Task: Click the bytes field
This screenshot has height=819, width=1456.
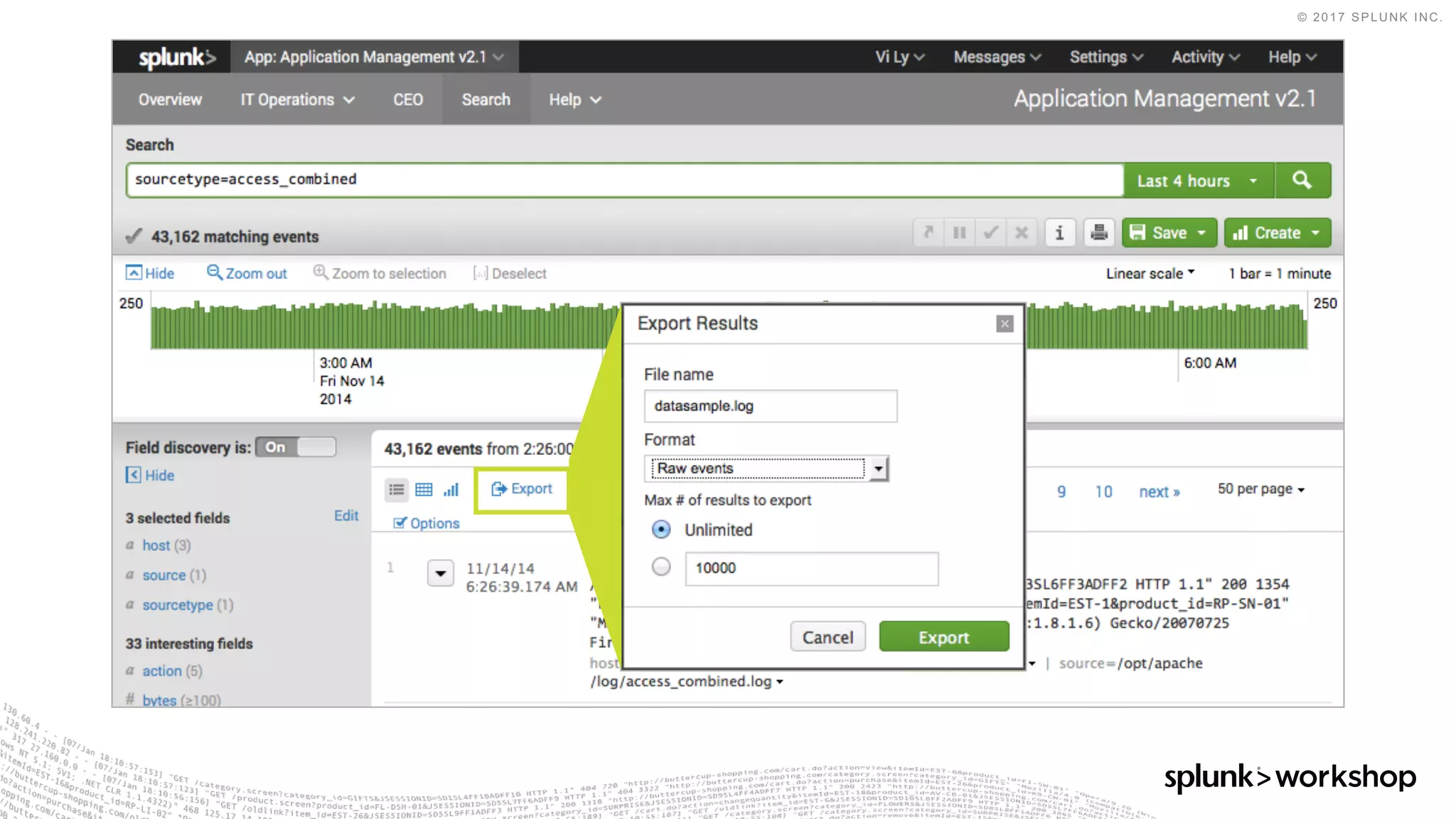Action: pos(159,700)
